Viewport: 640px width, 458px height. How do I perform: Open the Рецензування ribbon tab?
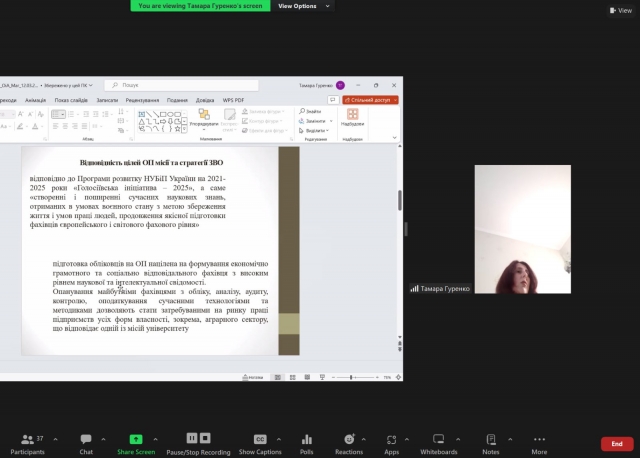click(x=143, y=100)
